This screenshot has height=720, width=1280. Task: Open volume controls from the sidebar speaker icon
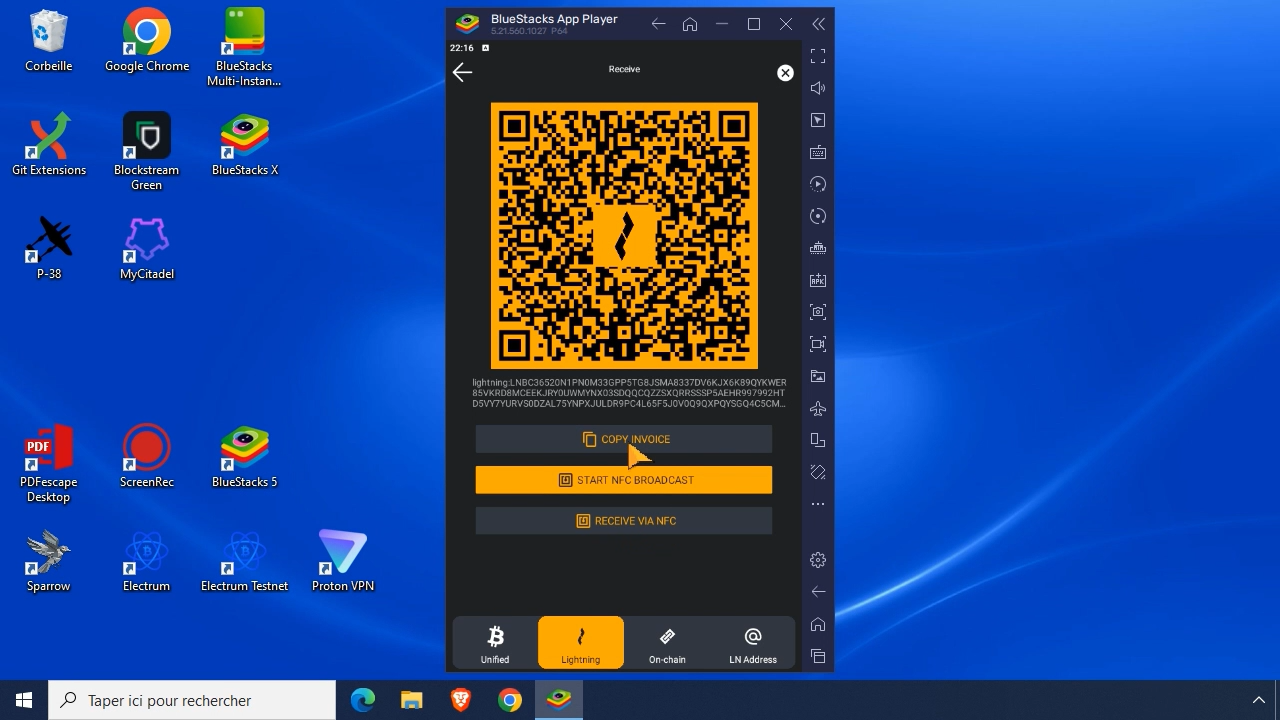click(818, 88)
